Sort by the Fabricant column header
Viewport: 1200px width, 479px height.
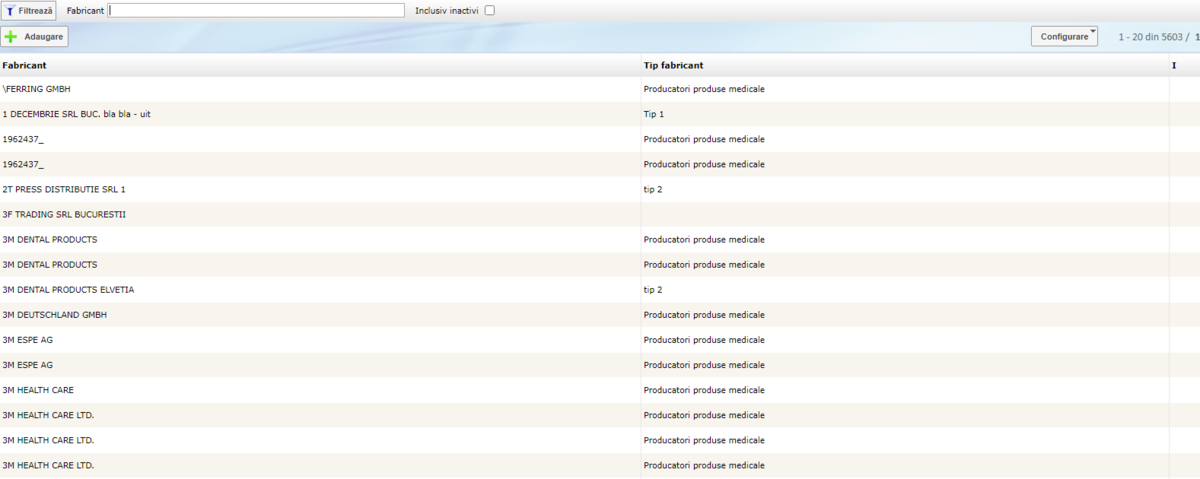click(24, 65)
